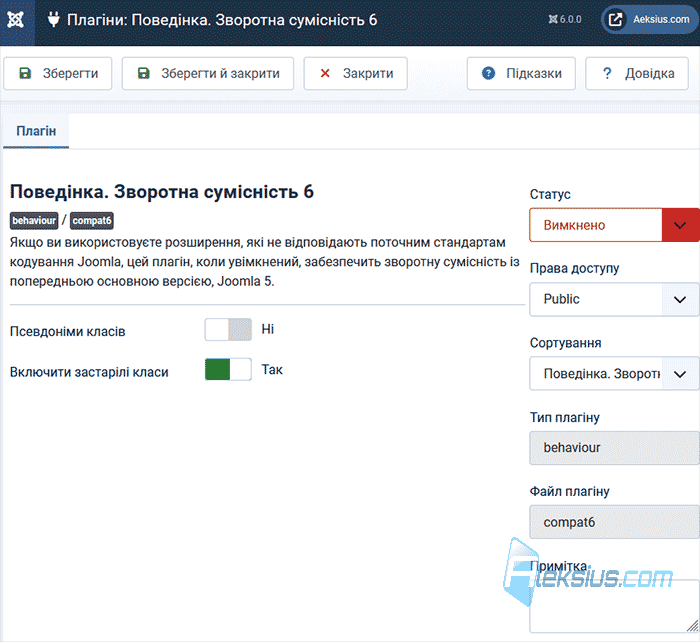Image resolution: width=700 pixels, height=642 pixels.
Task: Select the Плагін tab
Action: pos(36,131)
